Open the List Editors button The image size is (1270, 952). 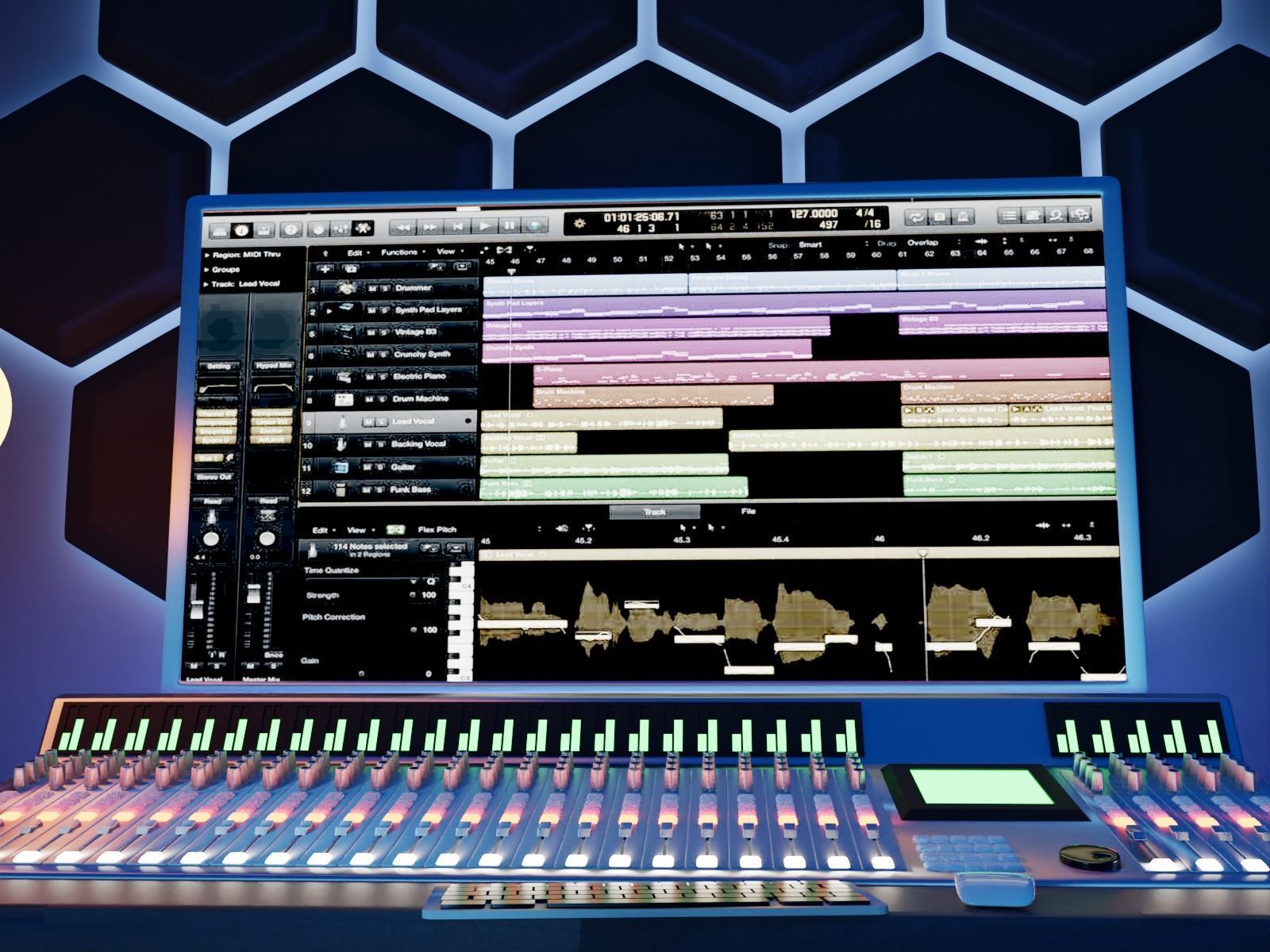[x=1009, y=215]
